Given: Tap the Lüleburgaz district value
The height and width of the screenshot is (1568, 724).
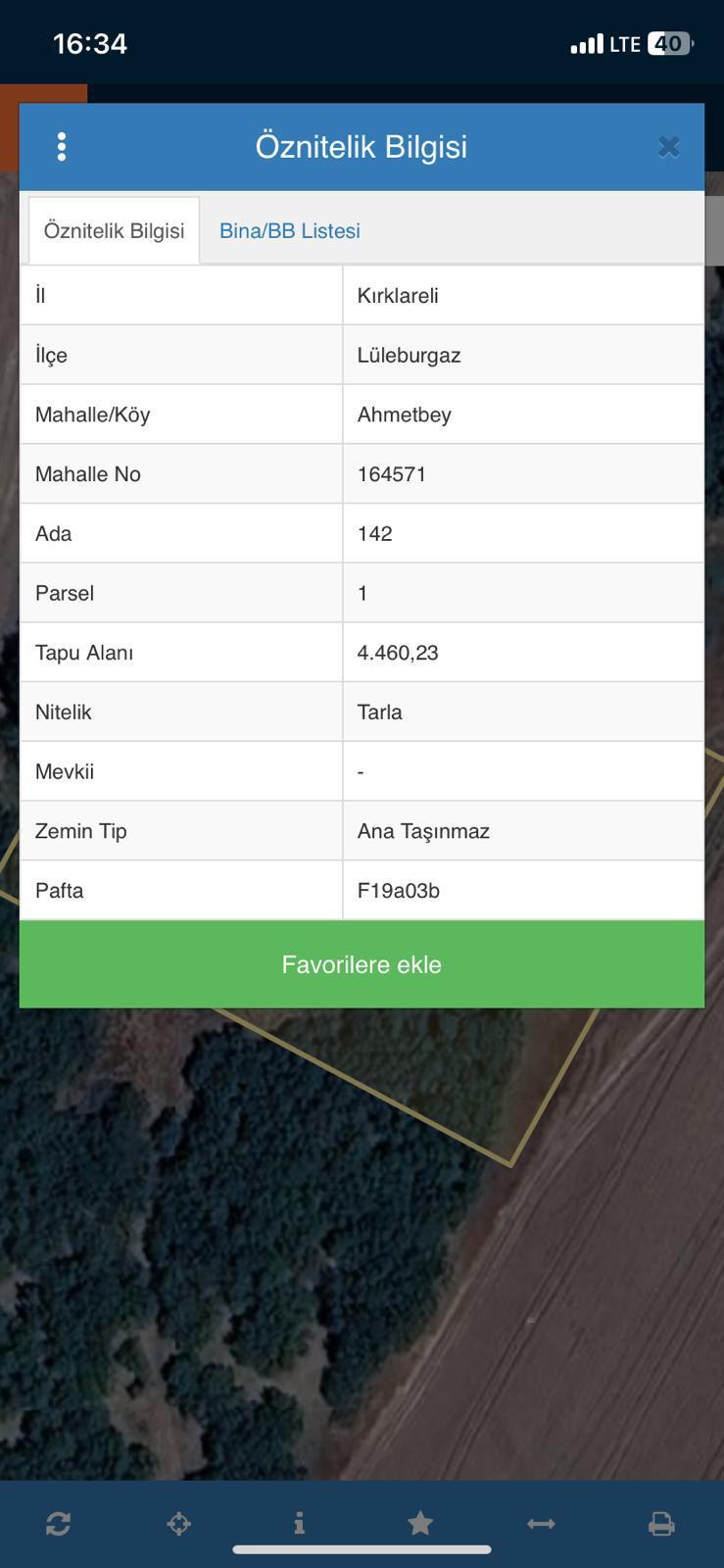Looking at the screenshot, I should click(x=409, y=356).
